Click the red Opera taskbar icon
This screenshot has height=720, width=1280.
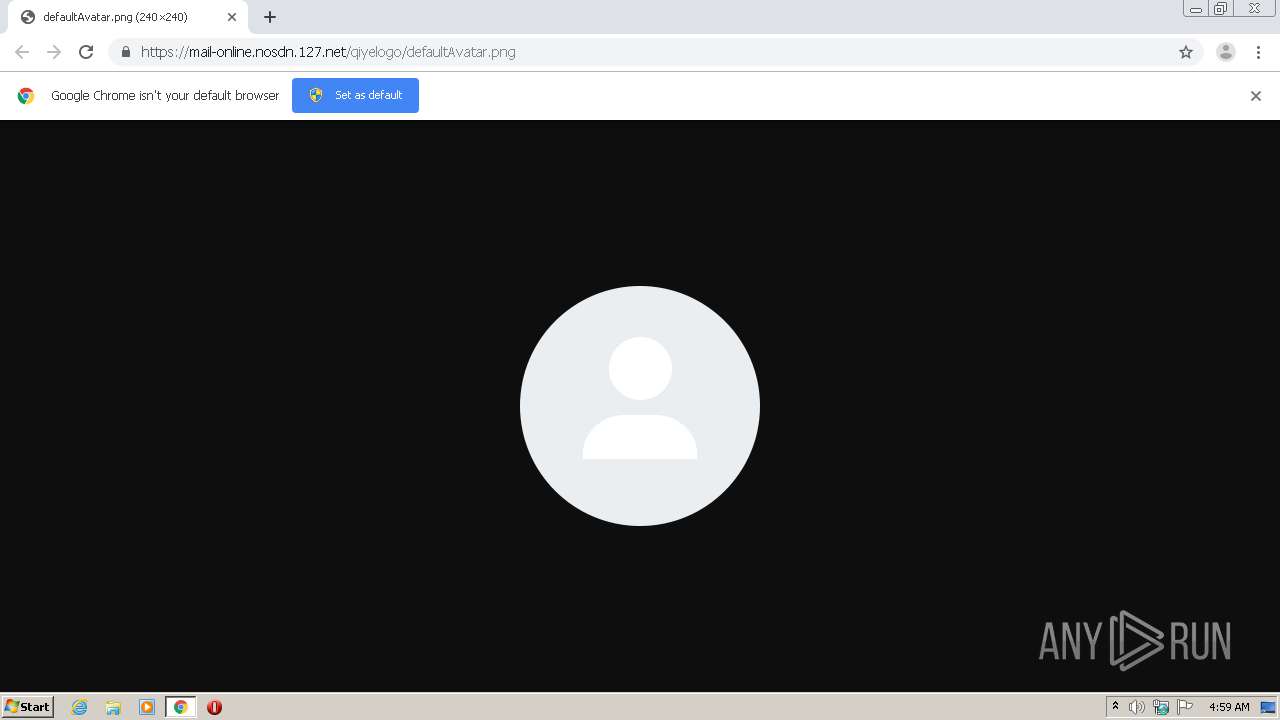(214, 707)
